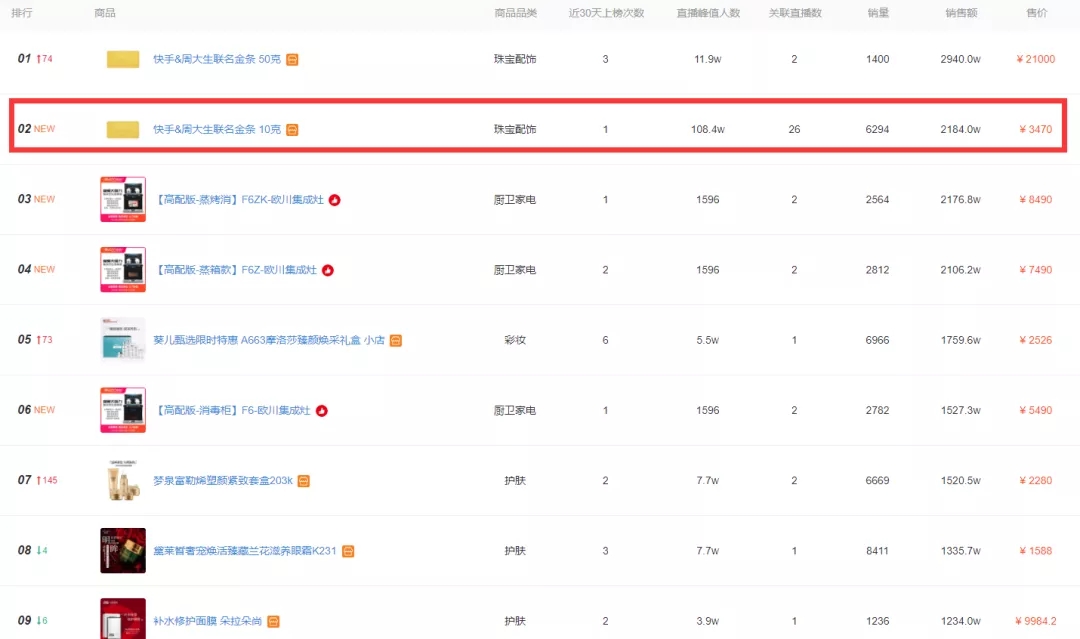Click the shop icon beside 梦泉富勒烯套盒203k
This screenshot has height=639, width=1080.
303,480
